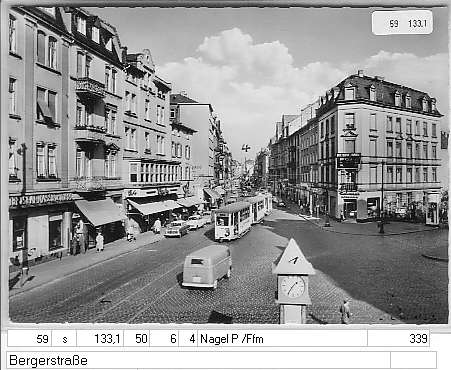Viewport: 451px width, 370px height.
Task: Click the field with value 6
Action: [x=164, y=339]
